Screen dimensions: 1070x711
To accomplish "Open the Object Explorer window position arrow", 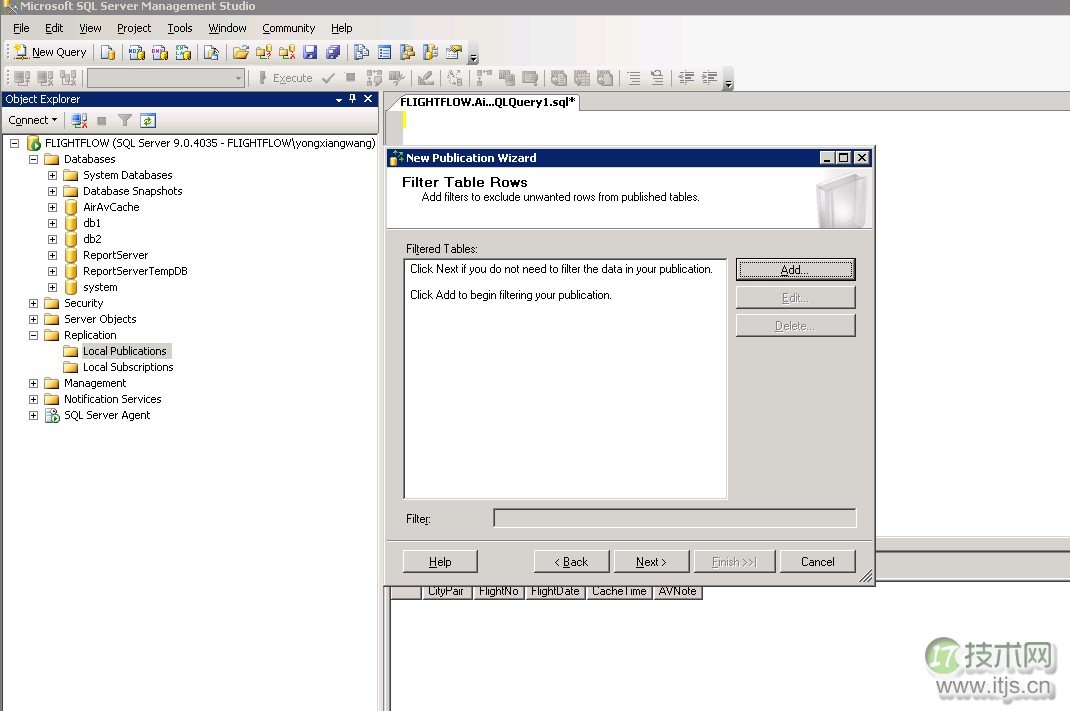I will pos(338,100).
